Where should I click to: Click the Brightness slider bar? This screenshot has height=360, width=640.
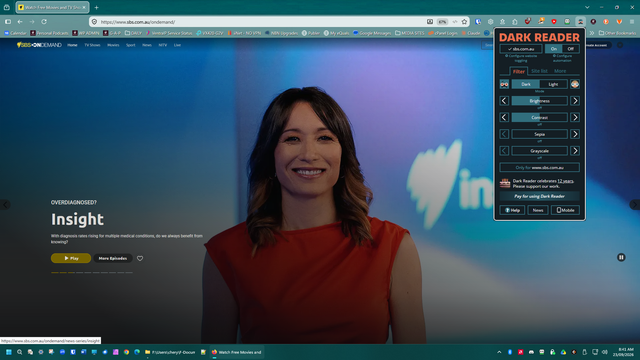click(539, 101)
